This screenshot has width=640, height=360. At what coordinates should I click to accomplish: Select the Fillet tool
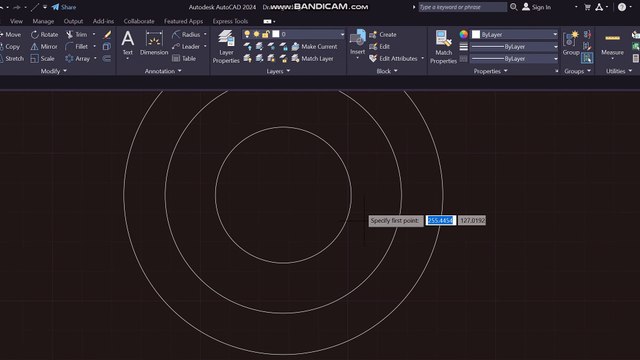[77, 47]
